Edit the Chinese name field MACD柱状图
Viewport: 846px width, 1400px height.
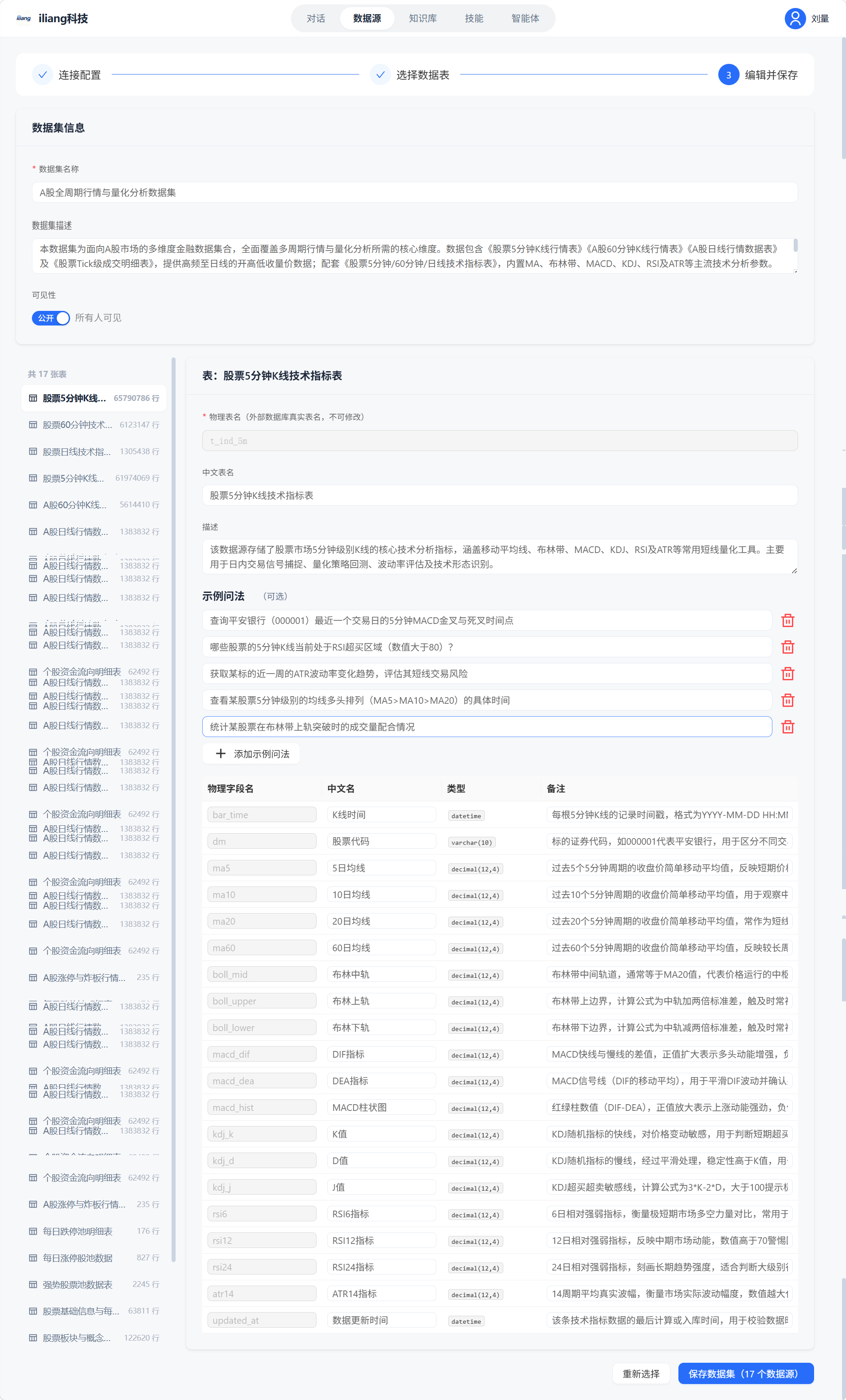[x=381, y=1107]
